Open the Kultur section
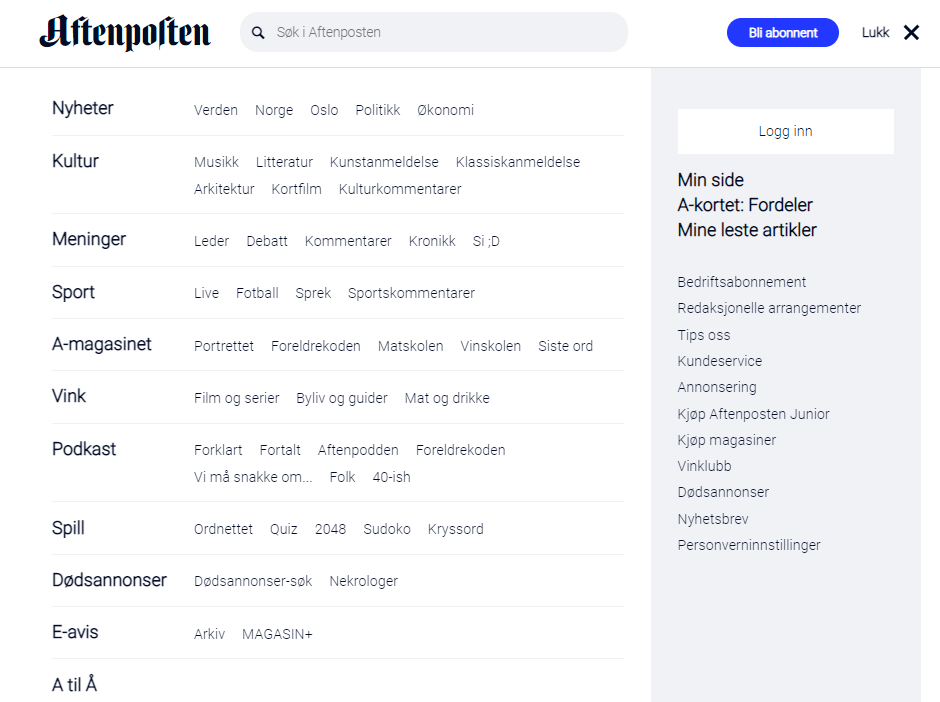The height and width of the screenshot is (702, 940). tap(75, 161)
